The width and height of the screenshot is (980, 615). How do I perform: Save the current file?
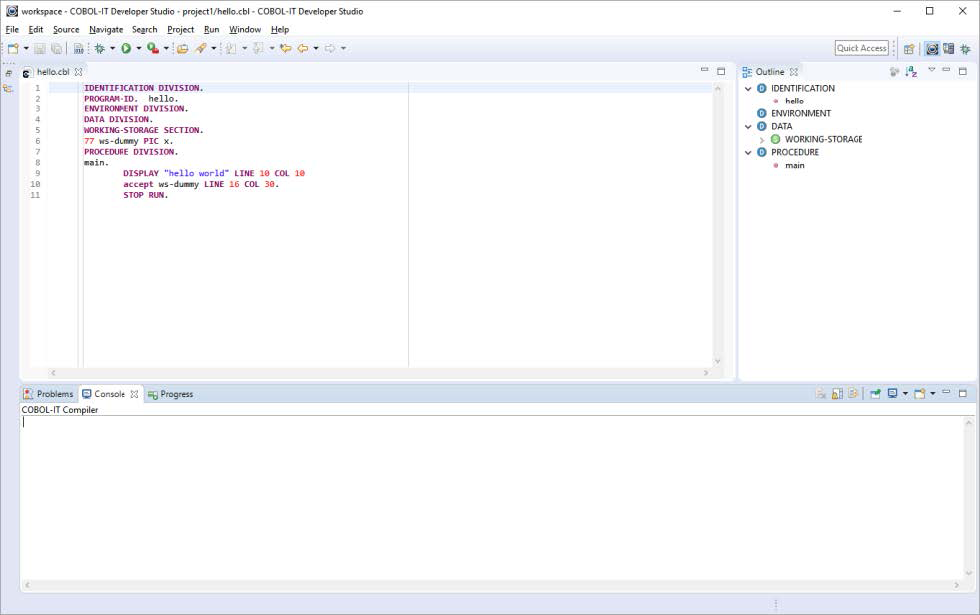tap(38, 47)
